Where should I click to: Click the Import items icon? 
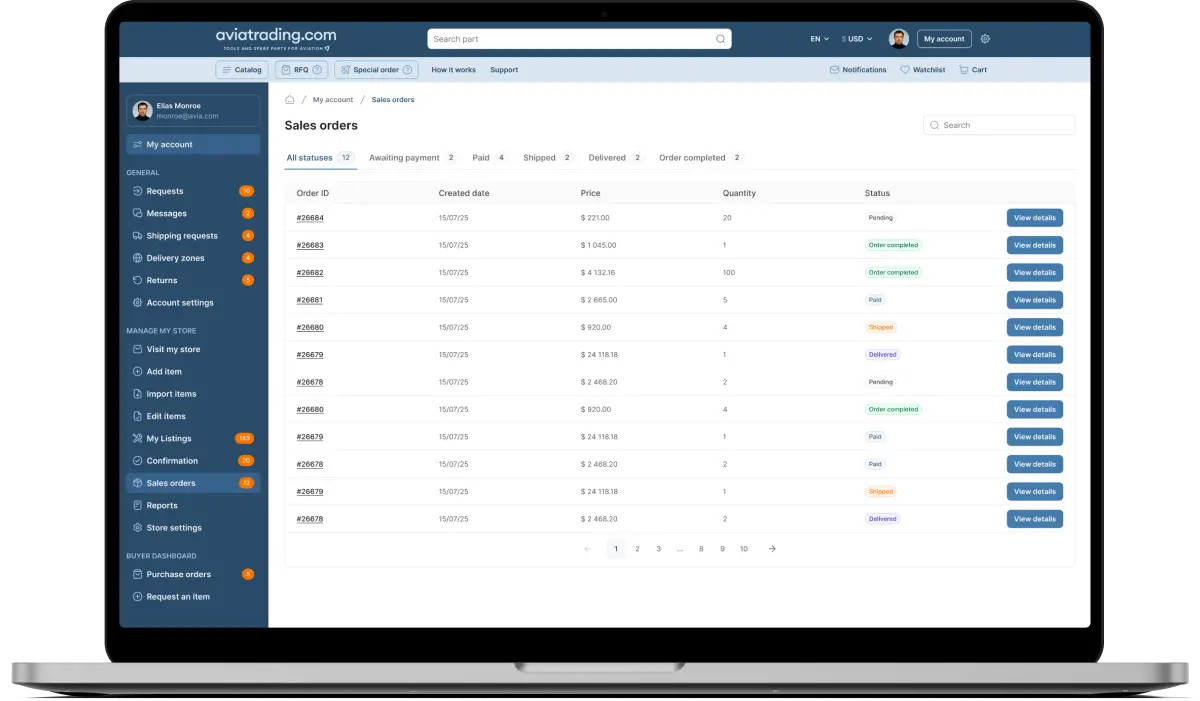(137, 394)
